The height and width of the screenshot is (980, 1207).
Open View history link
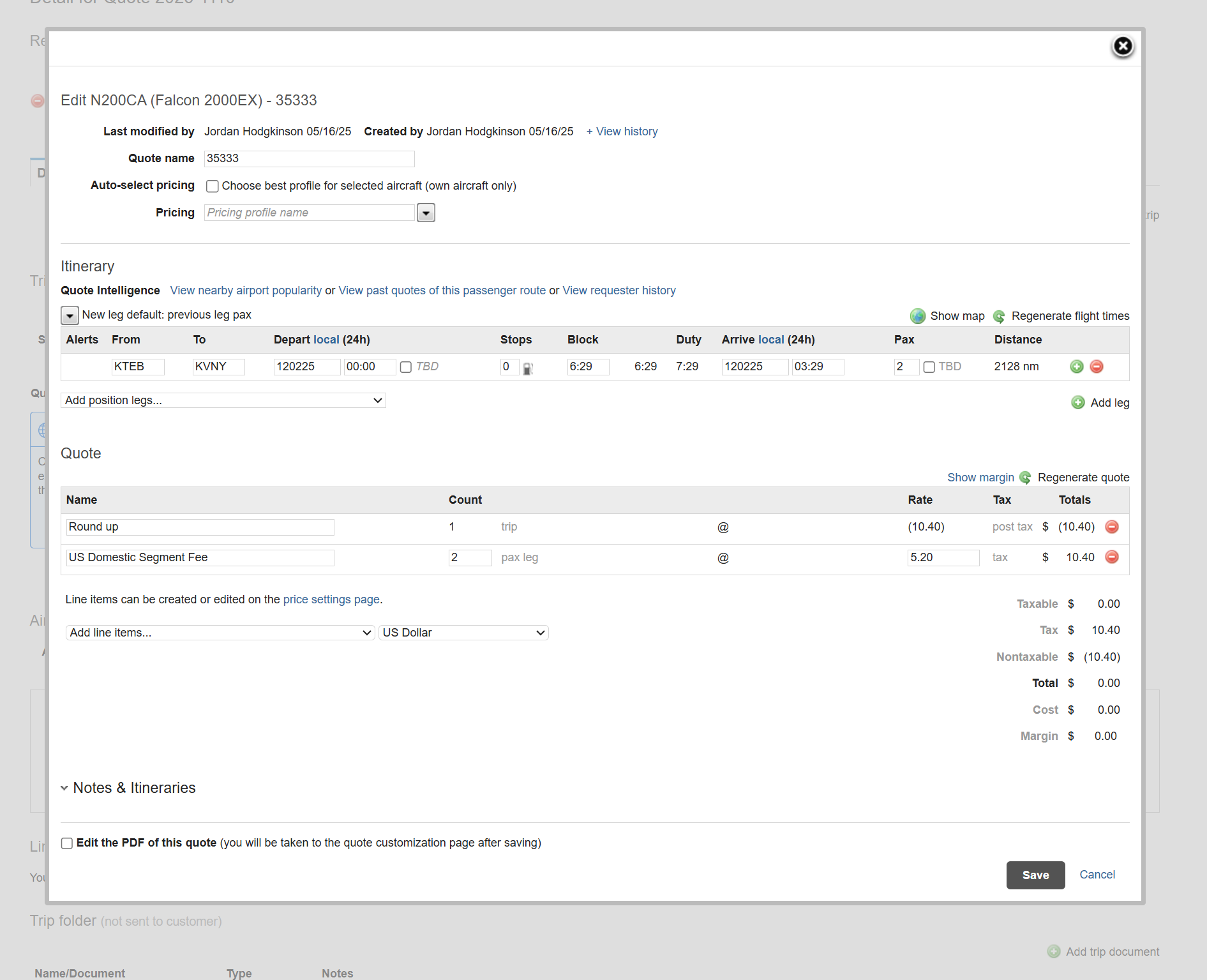click(622, 132)
